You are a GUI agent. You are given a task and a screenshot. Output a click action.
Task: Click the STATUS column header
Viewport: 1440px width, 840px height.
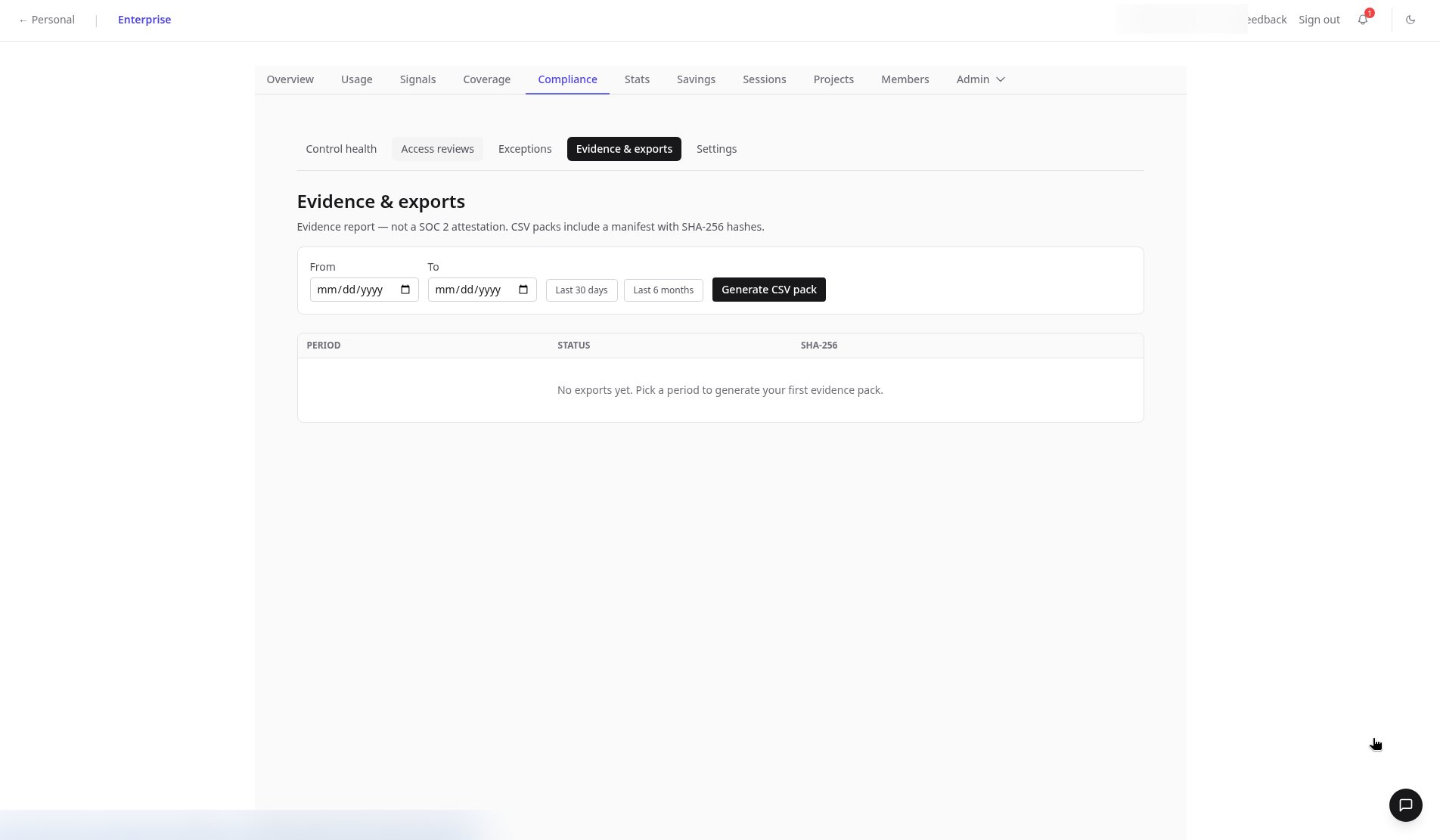[x=573, y=346]
